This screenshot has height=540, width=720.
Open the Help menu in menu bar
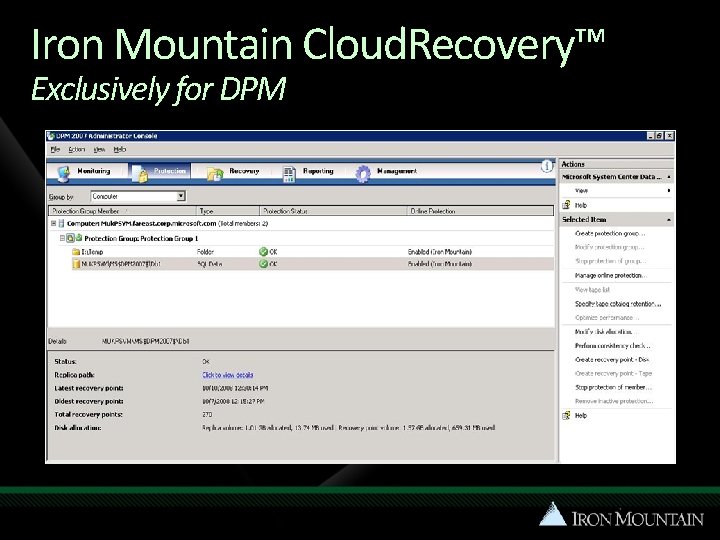120,149
